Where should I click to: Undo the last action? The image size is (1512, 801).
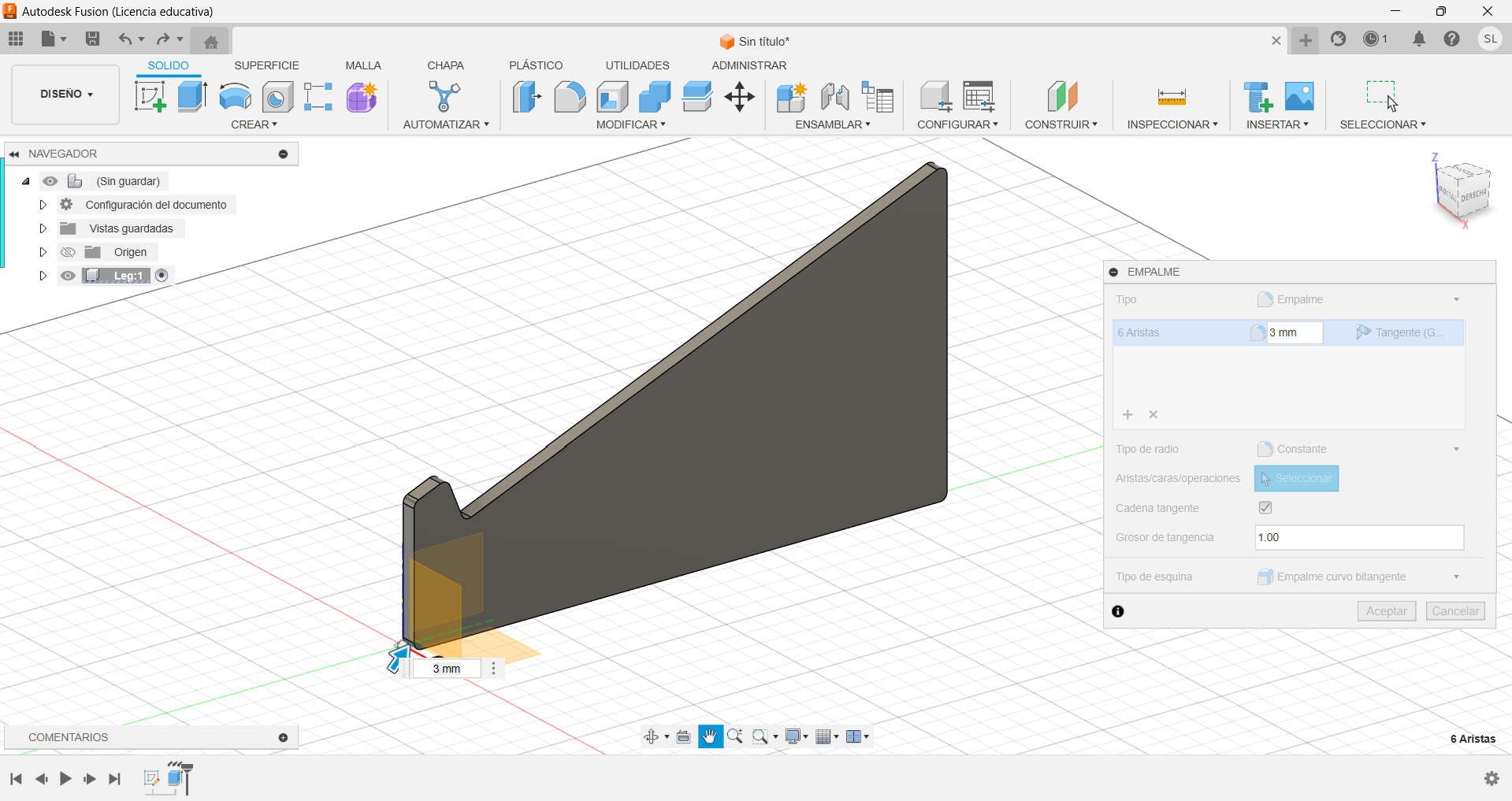[x=124, y=39]
